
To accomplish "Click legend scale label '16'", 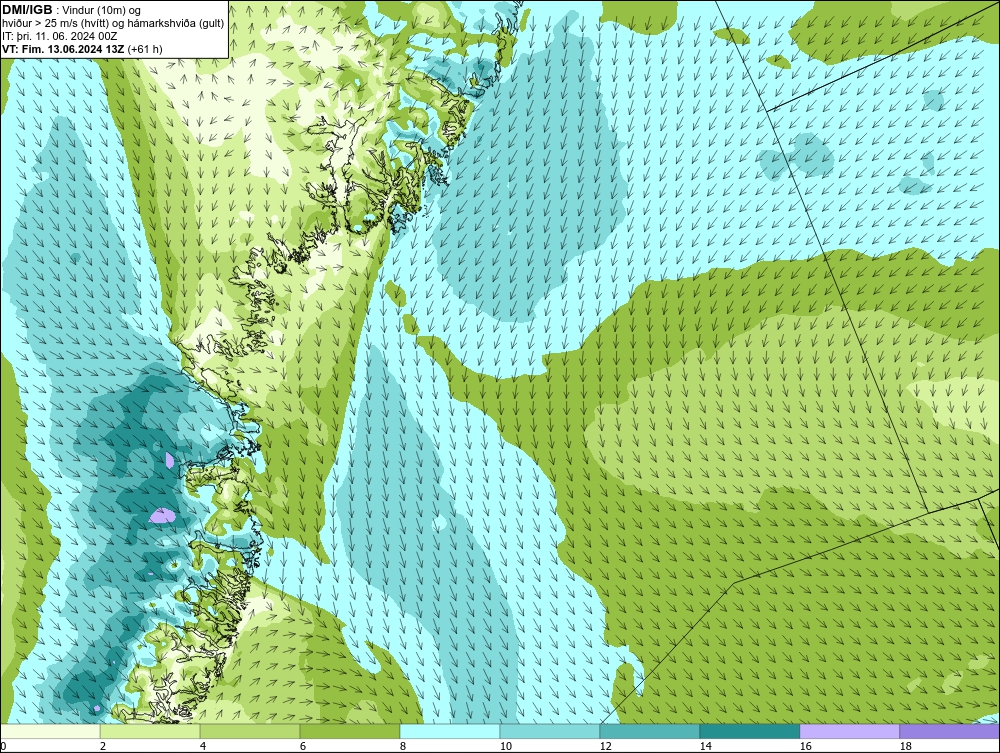I will [806, 746].
